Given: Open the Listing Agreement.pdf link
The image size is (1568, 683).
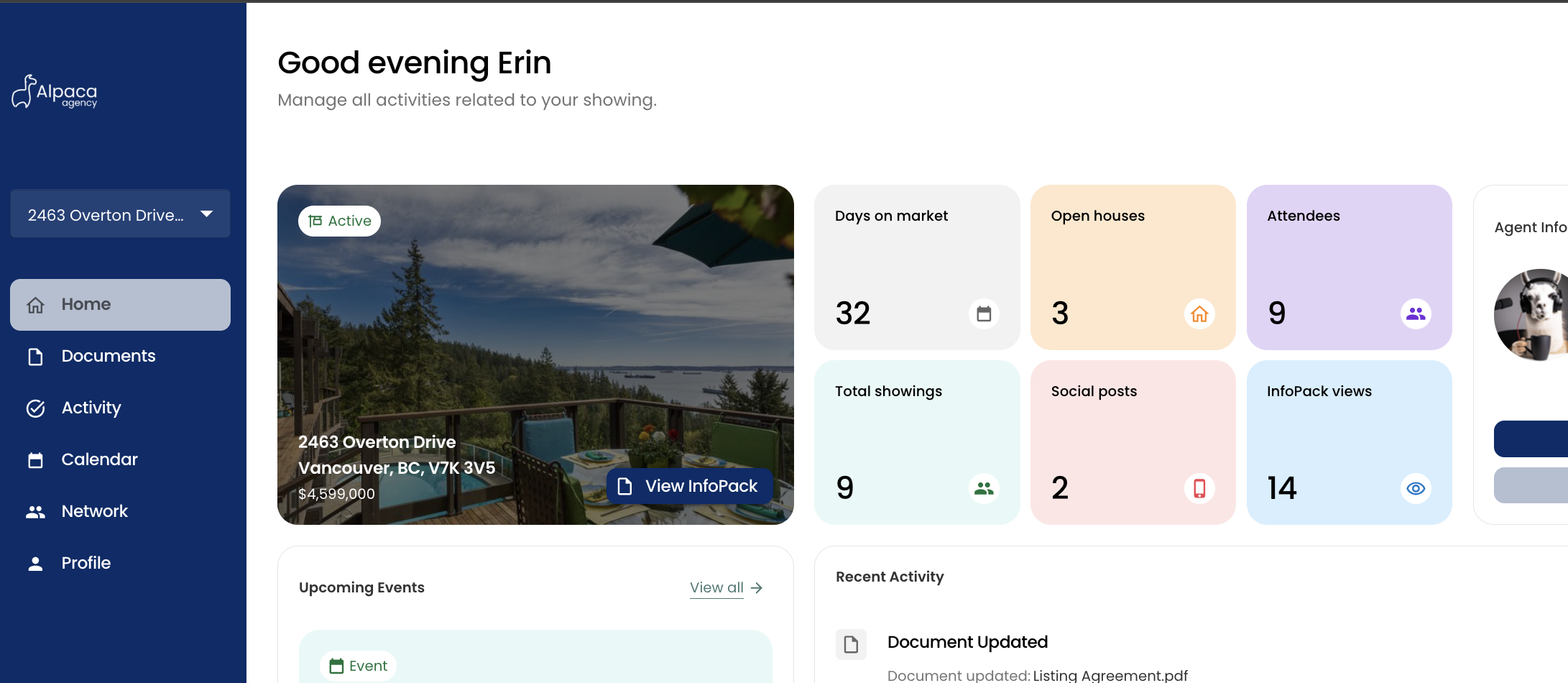Looking at the screenshot, I should point(1110,675).
